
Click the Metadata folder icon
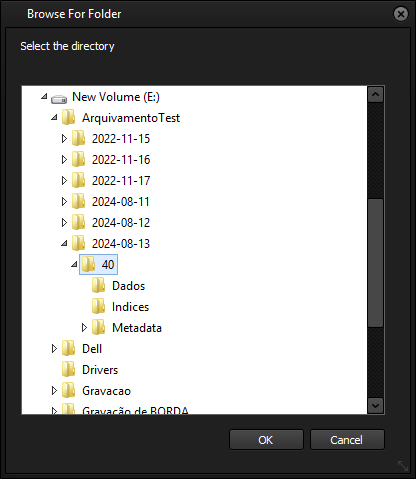(99, 328)
